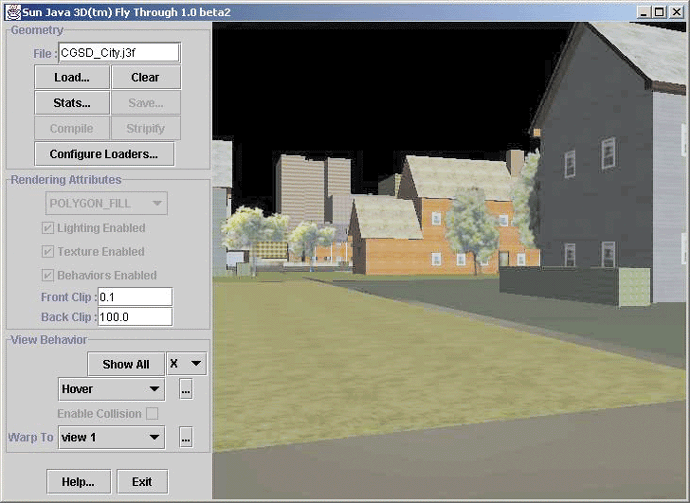This screenshot has height=503, width=690.
Task: Click the ellipsis button beside view 1
Action: point(185,437)
